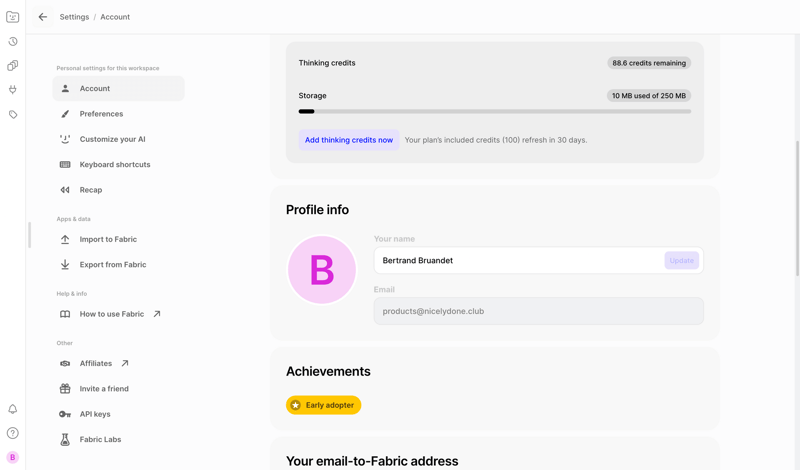Image resolution: width=800 pixels, height=470 pixels.
Task: Click the Fabric home folder icon
Action: pos(13,17)
